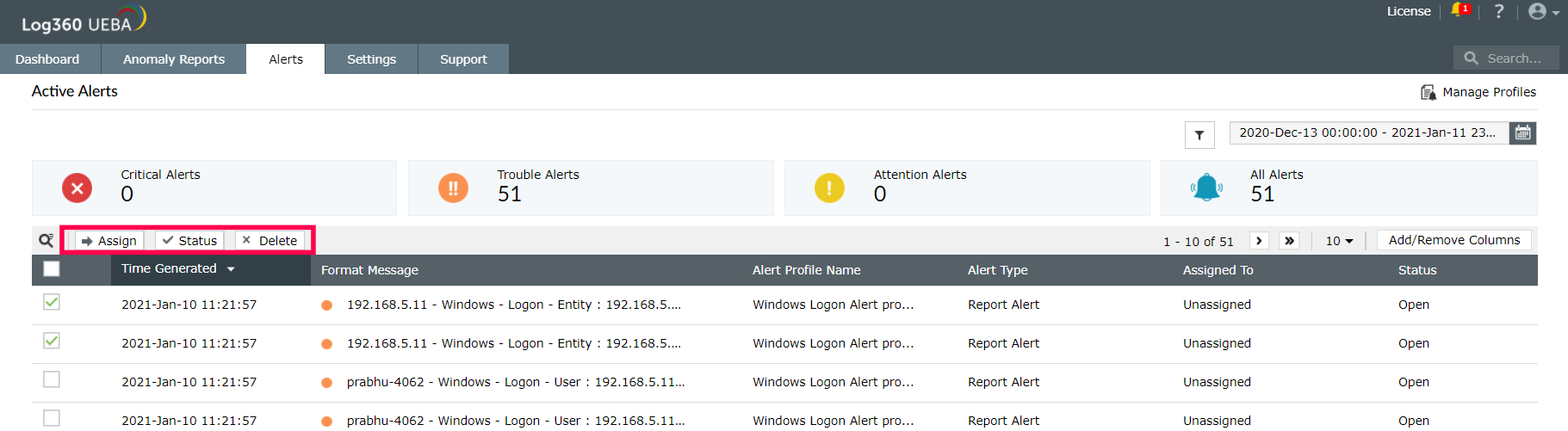Click the Manage Profiles link
Viewport: 1568px width, 431px height.
click(1478, 92)
